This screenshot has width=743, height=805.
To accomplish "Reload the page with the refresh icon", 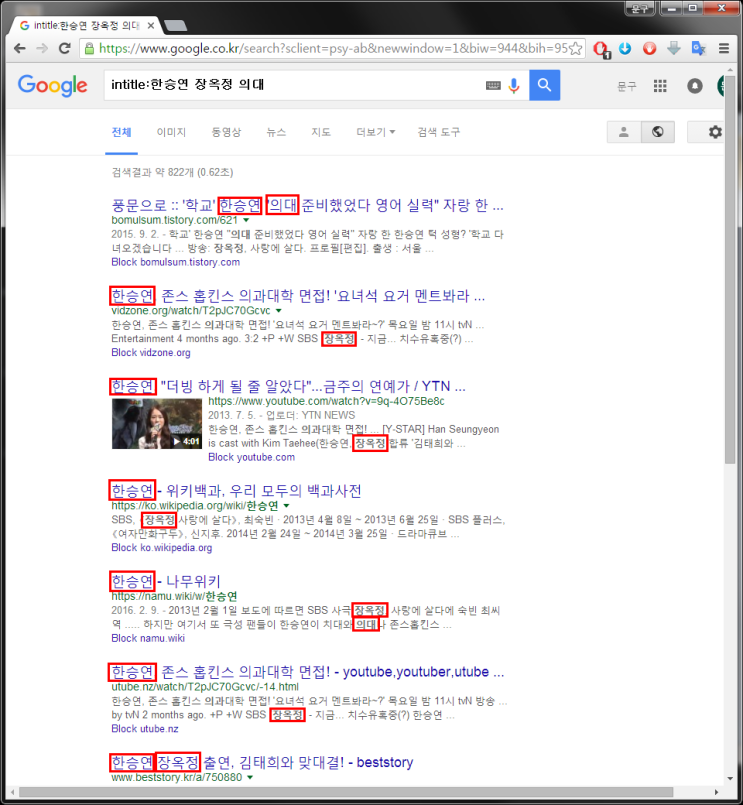I will pos(65,48).
